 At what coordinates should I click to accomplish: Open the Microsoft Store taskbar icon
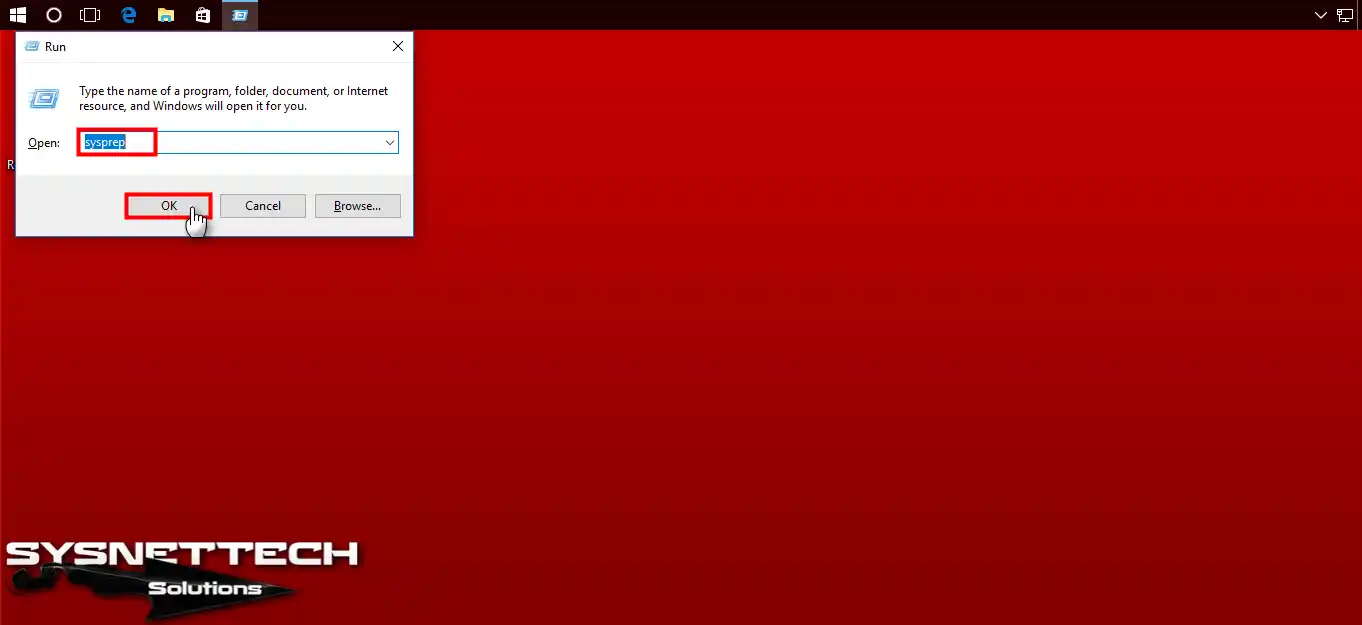(203, 15)
